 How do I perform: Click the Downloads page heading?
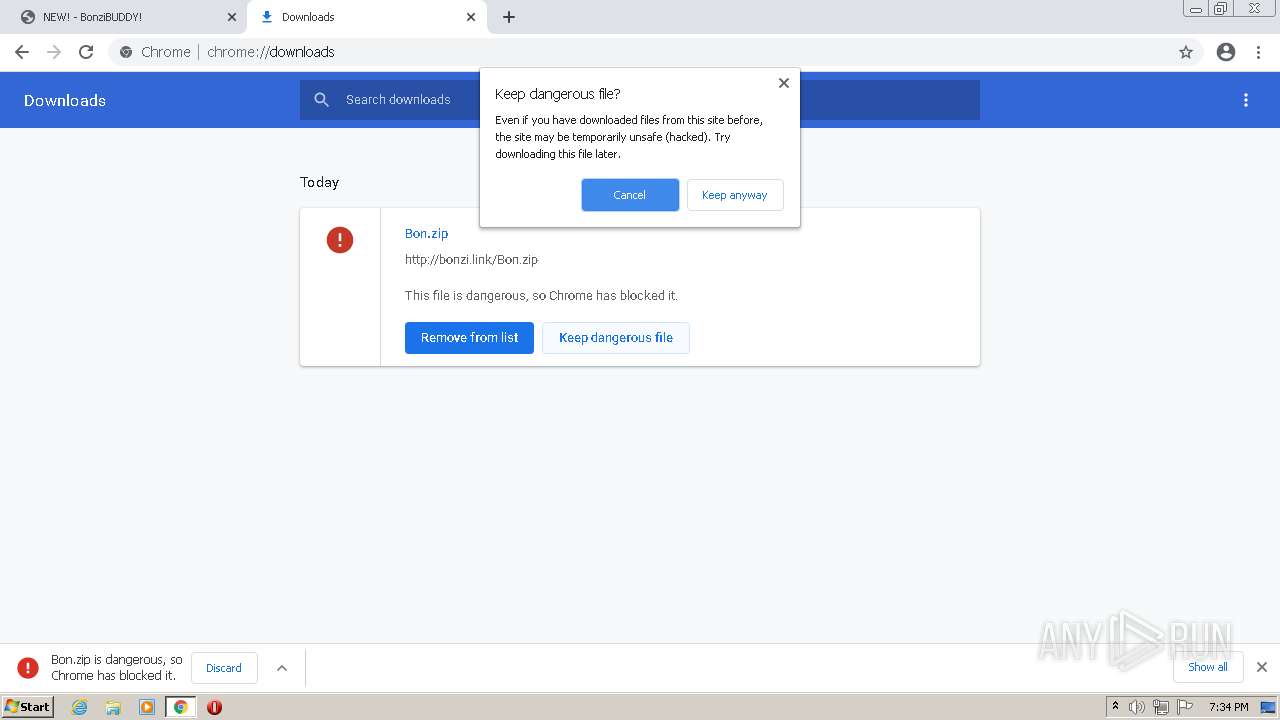point(65,100)
